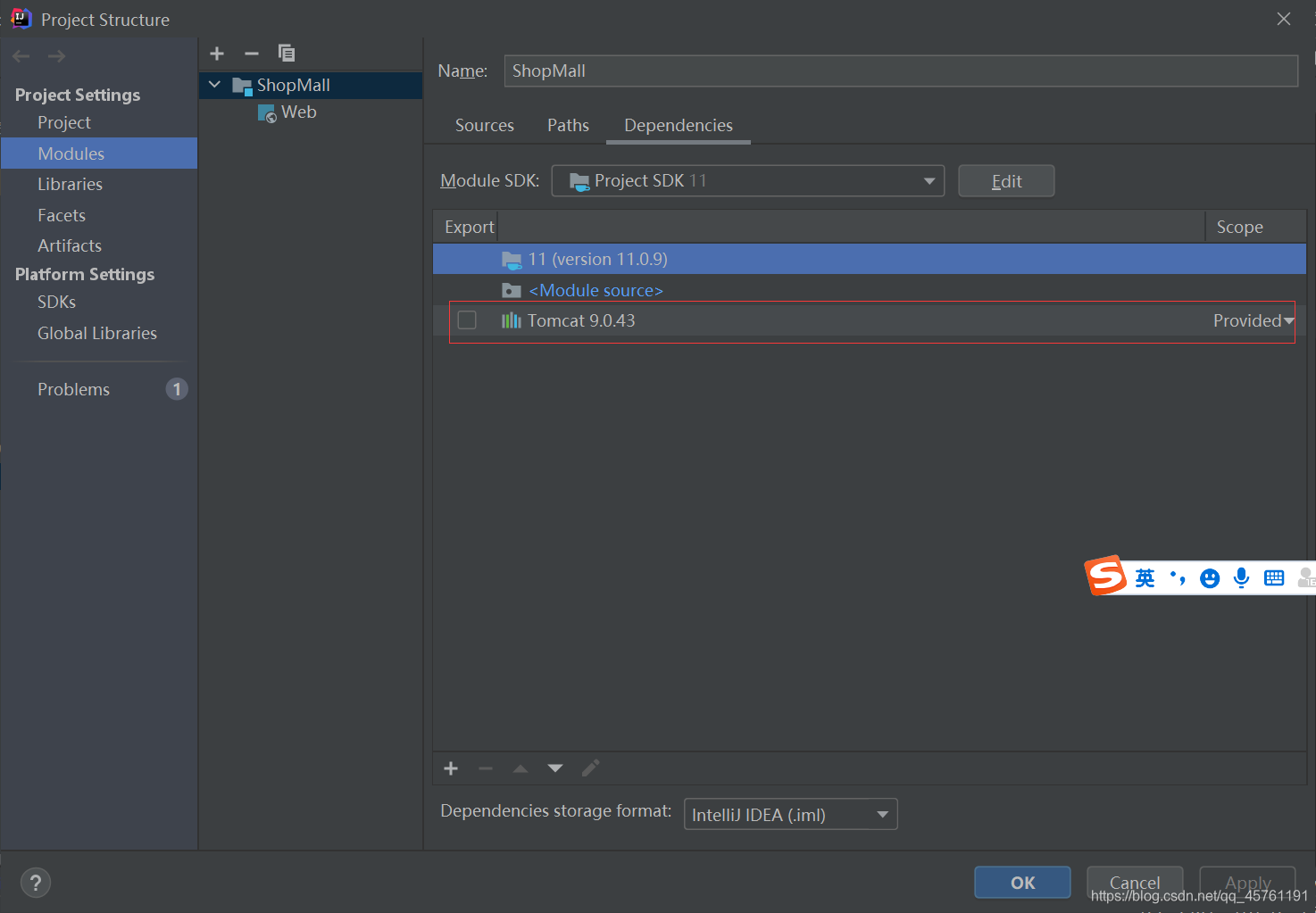Click the Export column header
Image resolution: width=1316 pixels, height=913 pixels.
click(x=469, y=227)
